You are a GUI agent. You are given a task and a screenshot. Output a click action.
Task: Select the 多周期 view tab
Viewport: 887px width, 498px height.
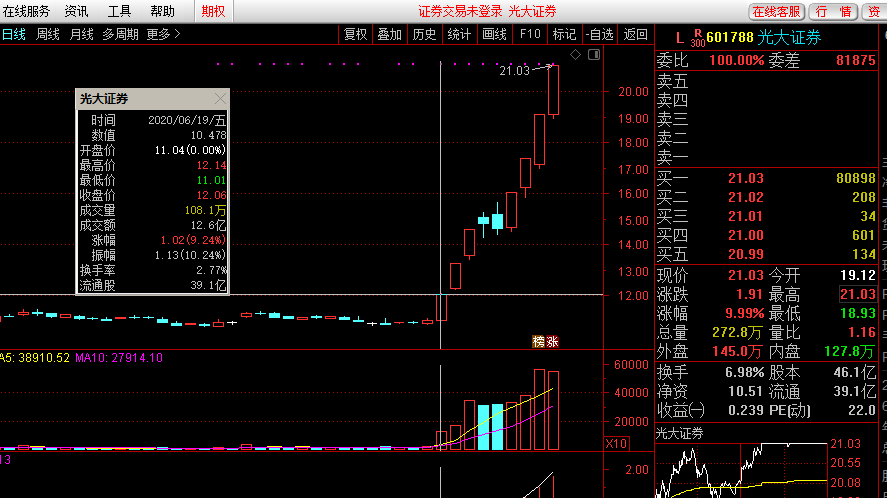120,35
